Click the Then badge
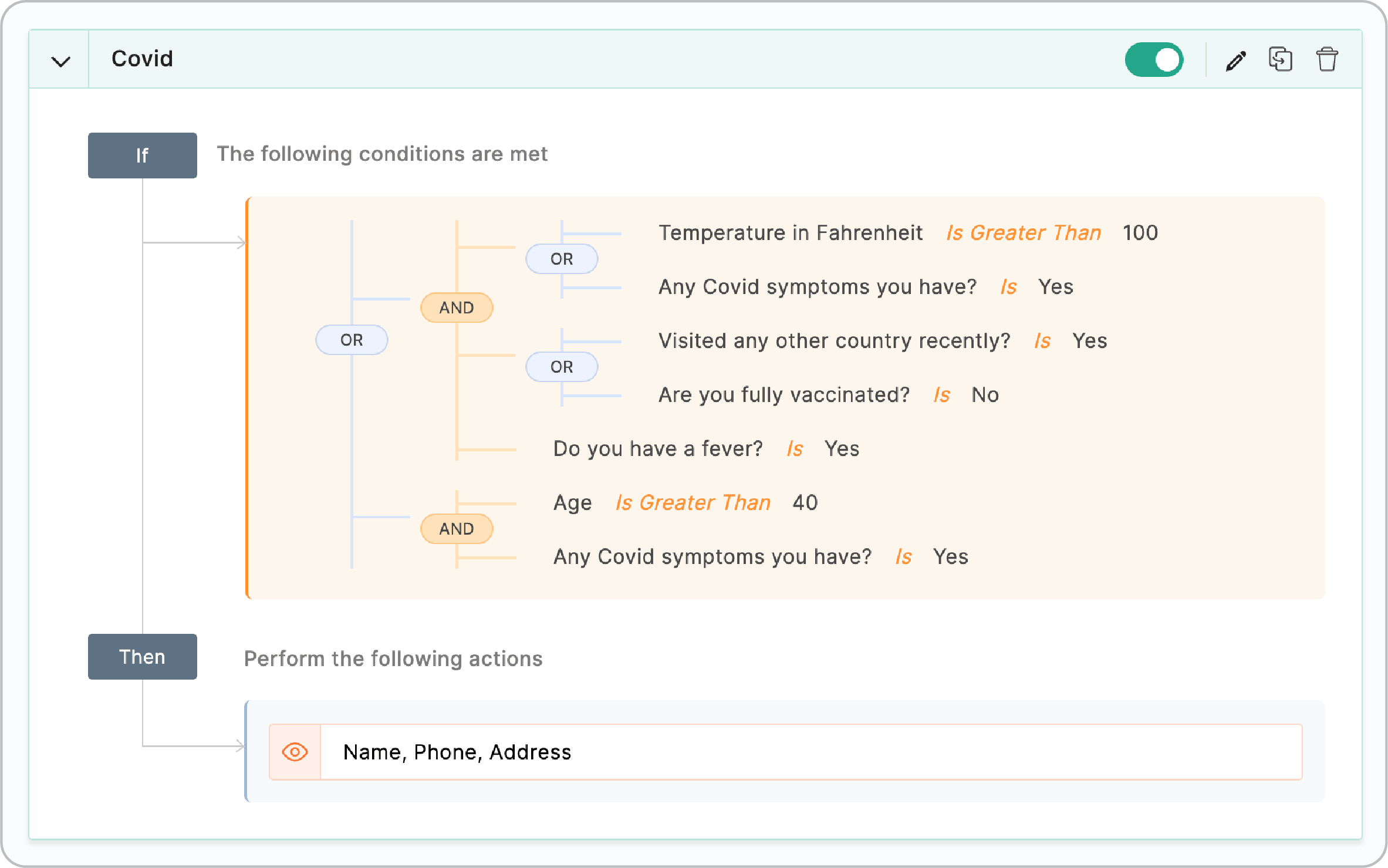The image size is (1388, 868). click(x=142, y=657)
